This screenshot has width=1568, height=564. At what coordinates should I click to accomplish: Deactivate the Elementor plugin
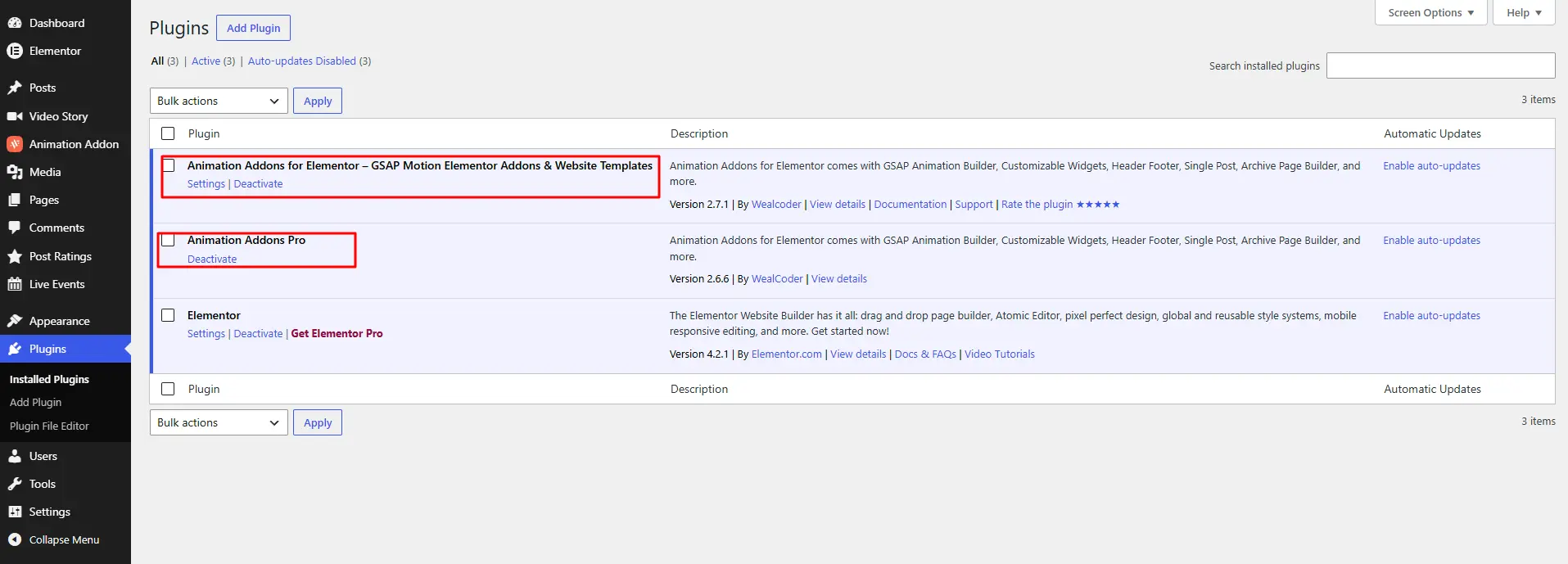pyautogui.click(x=258, y=334)
